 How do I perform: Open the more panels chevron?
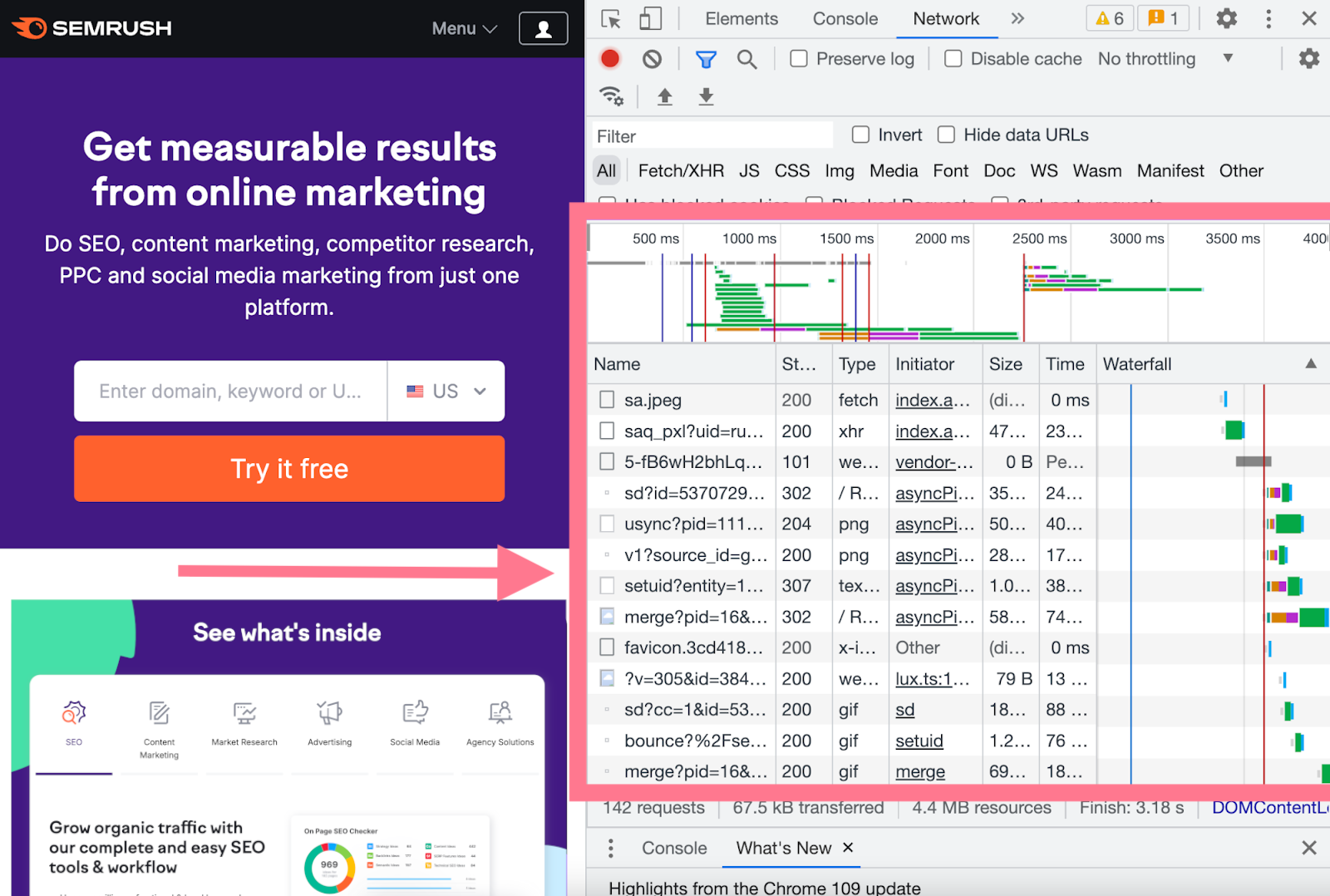1017,17
